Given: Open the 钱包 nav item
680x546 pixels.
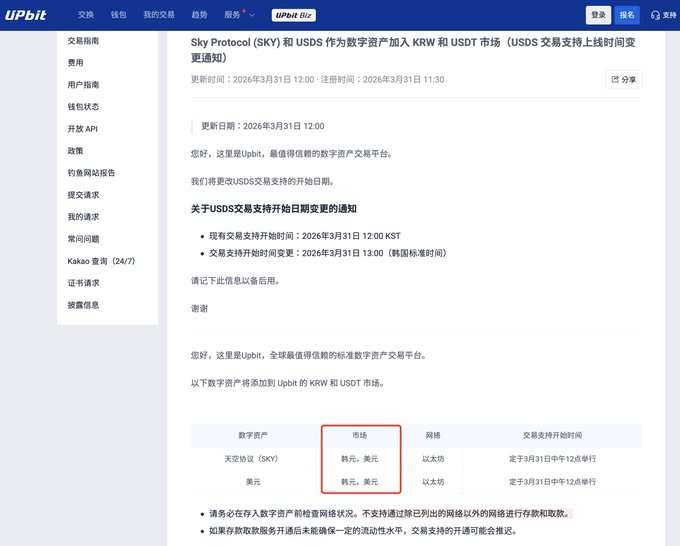Looking at the screenshot, I should [x=118, y=15].
